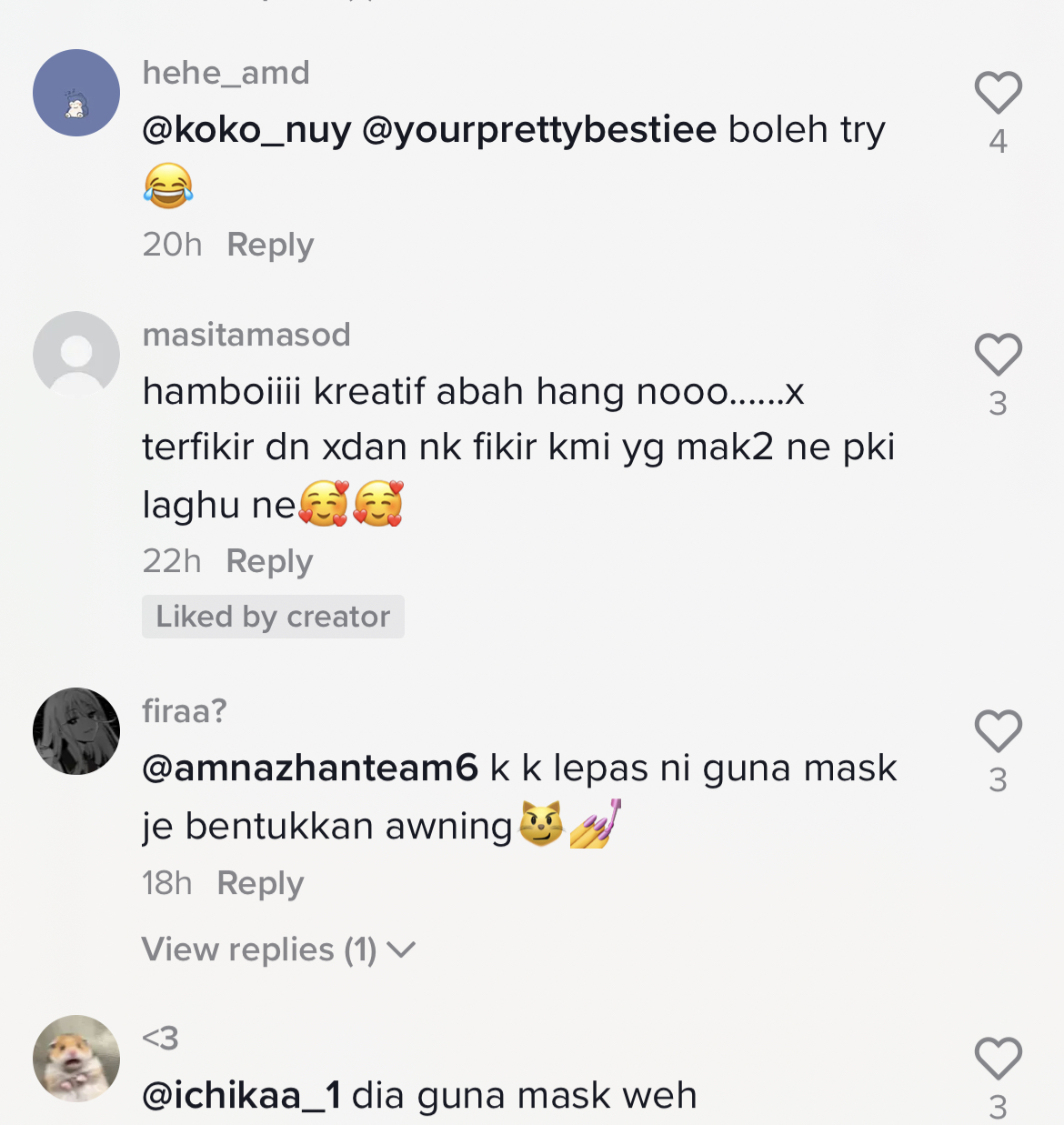Tap the Liked by creator badge
The width and height of the screenshot is (1064, 1125).
(273, 617)
